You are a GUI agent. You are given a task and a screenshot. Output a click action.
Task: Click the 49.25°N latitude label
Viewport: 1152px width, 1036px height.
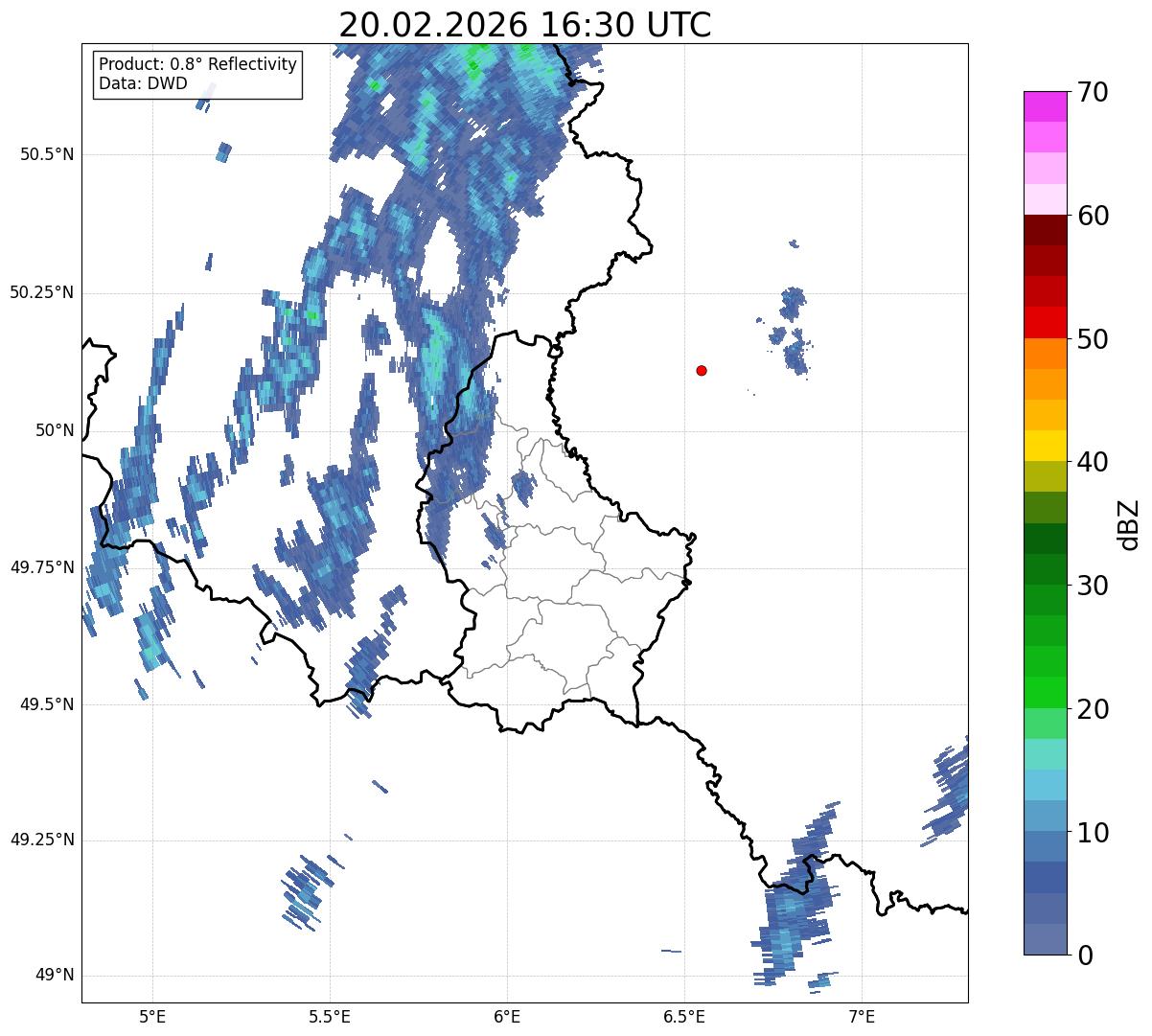click(42, 840)
